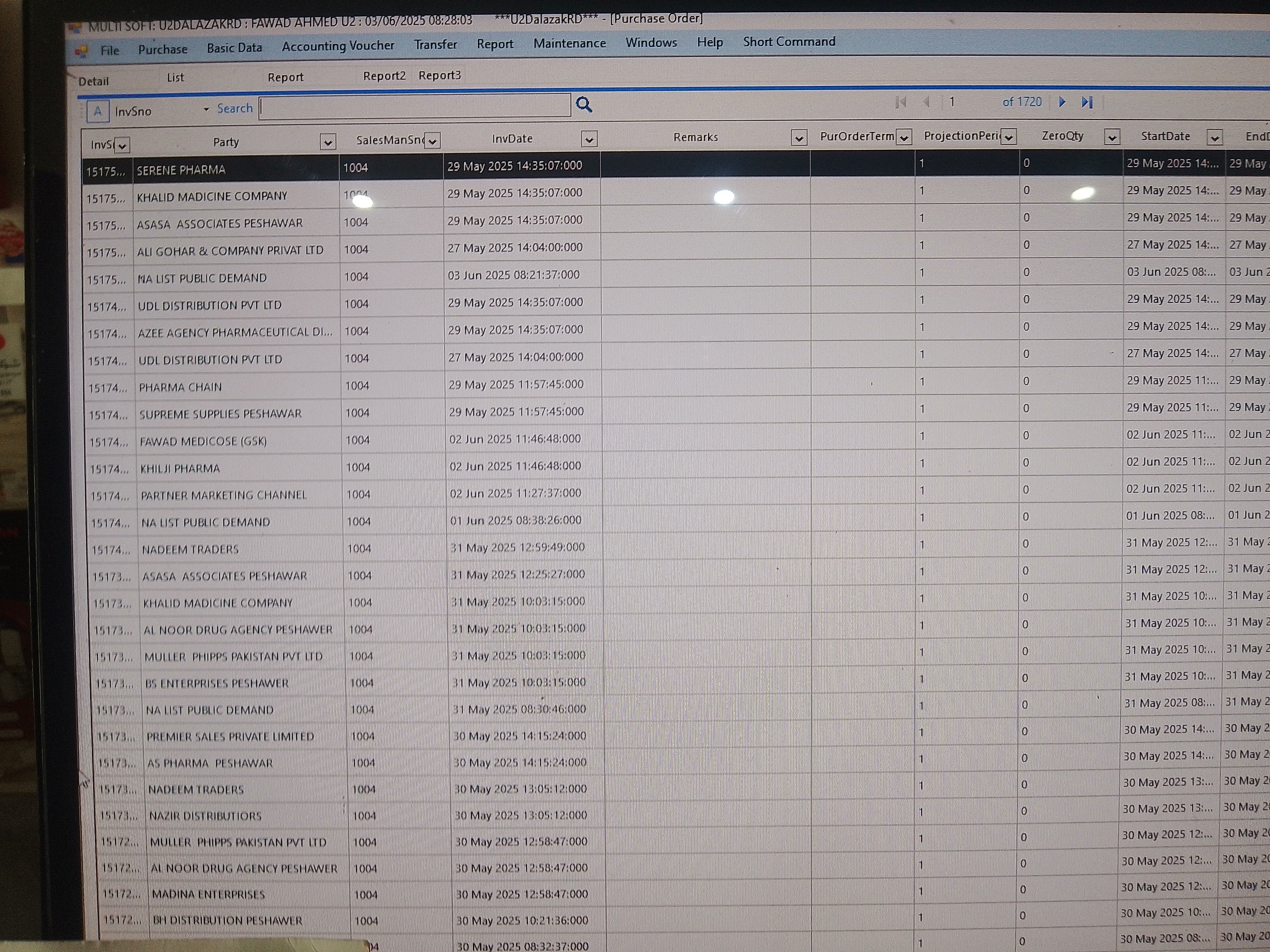Click the application logo beside File

pos(82,51)
